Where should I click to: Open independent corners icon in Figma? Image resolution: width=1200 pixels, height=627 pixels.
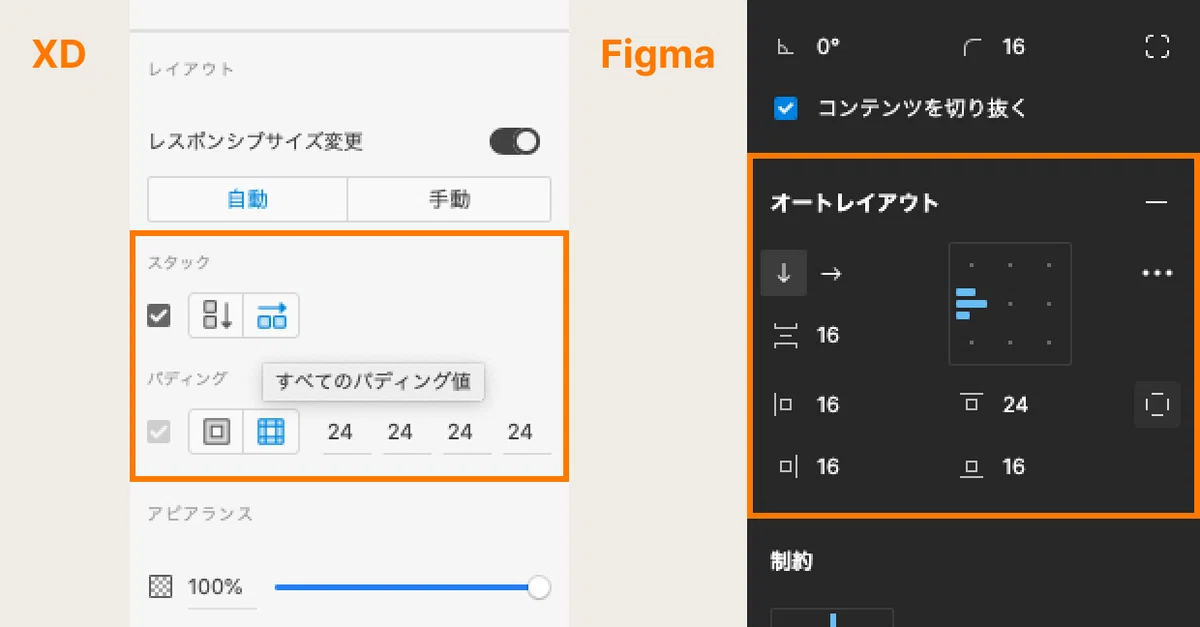[x=1157, y=46]
